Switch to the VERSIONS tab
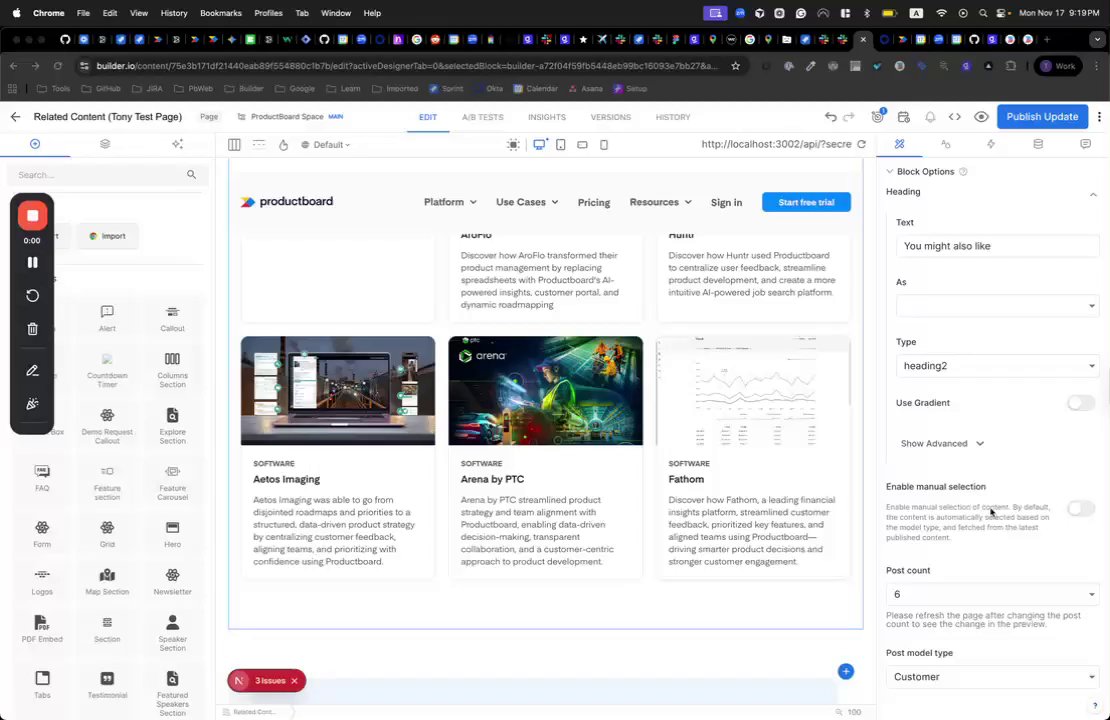Image resolution: width=1110 pixels, height=720 pixels. 610,117
